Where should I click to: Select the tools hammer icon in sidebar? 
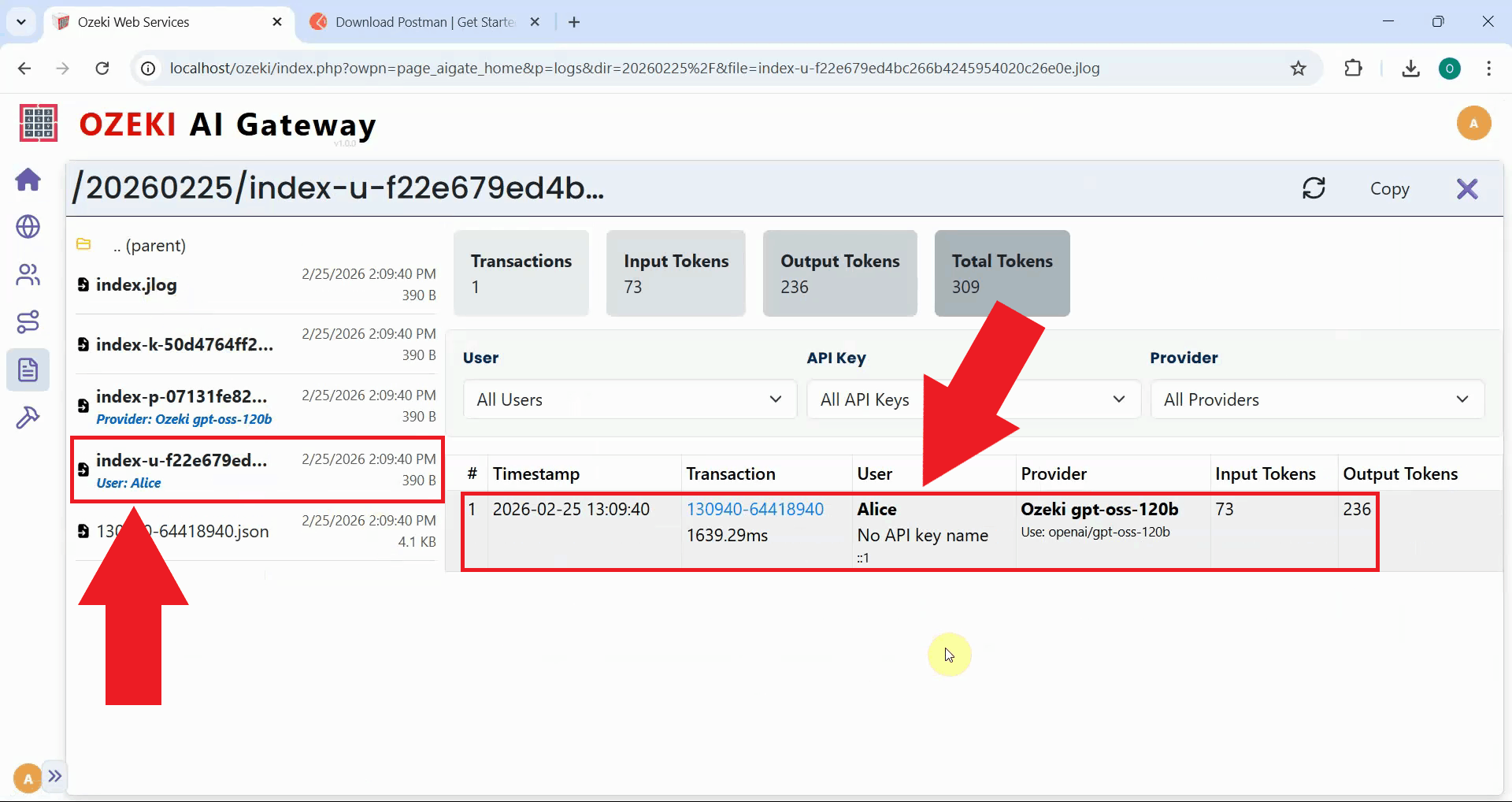[x=28, y=416]
